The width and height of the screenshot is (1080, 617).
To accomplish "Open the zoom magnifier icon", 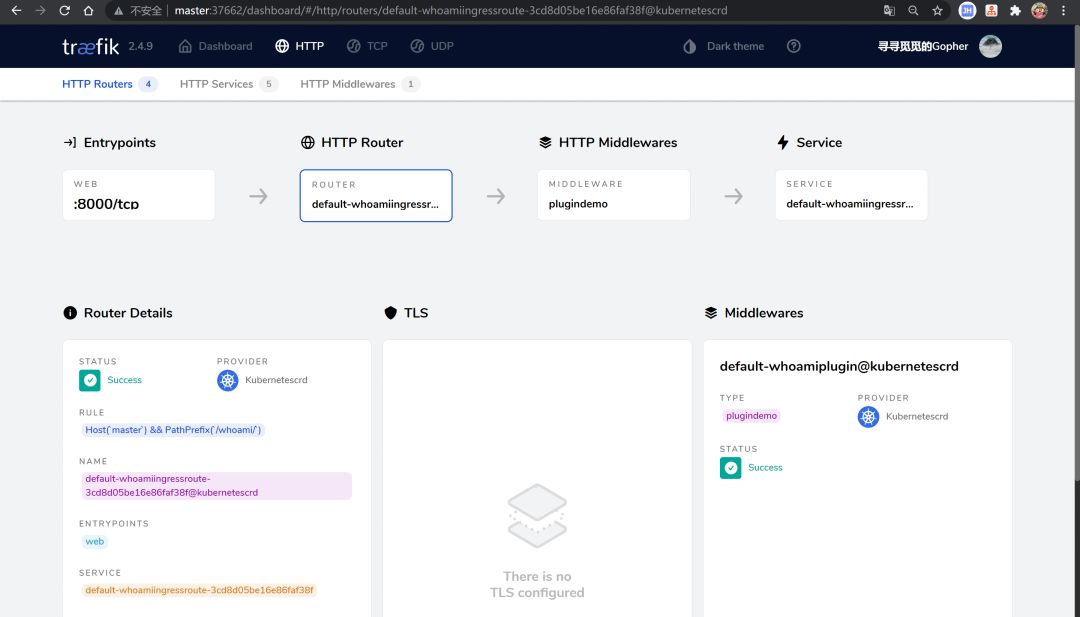I will (913, 10).
